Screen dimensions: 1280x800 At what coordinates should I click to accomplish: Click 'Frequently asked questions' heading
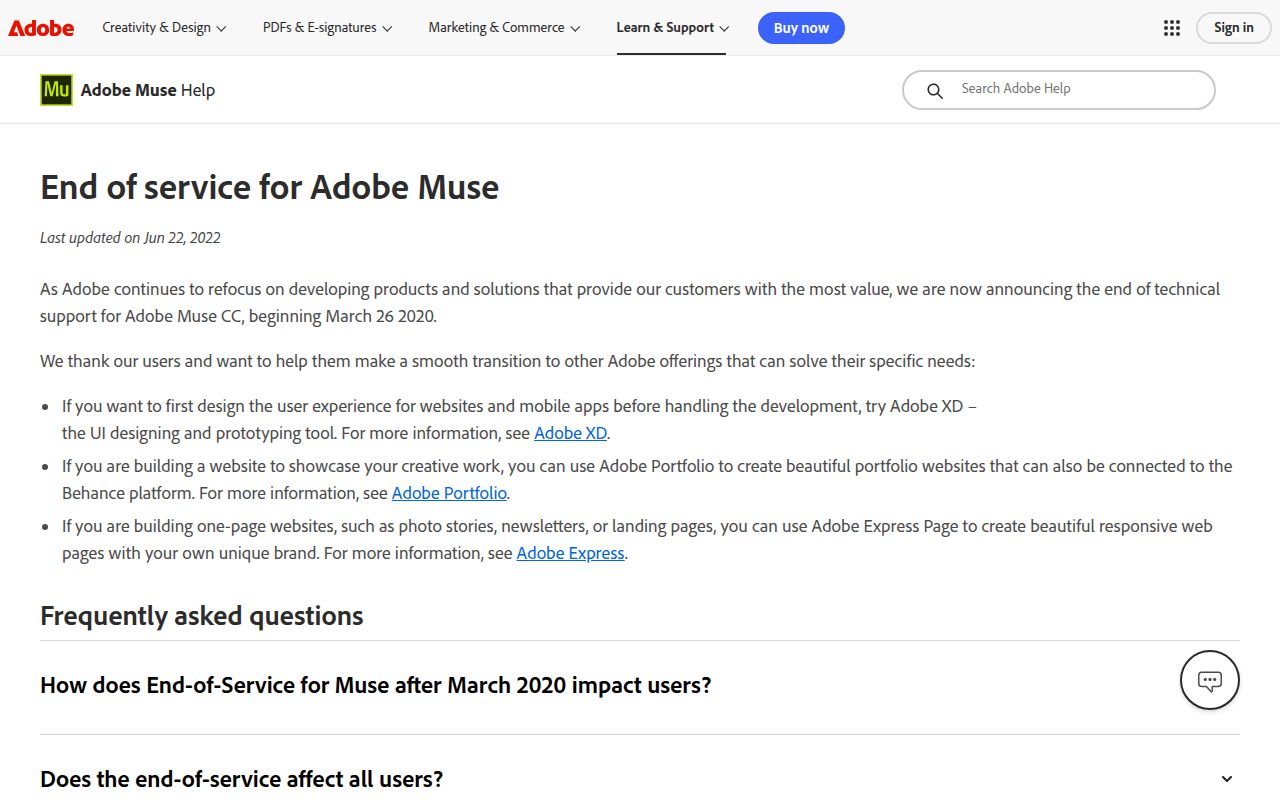click(202, 616)
